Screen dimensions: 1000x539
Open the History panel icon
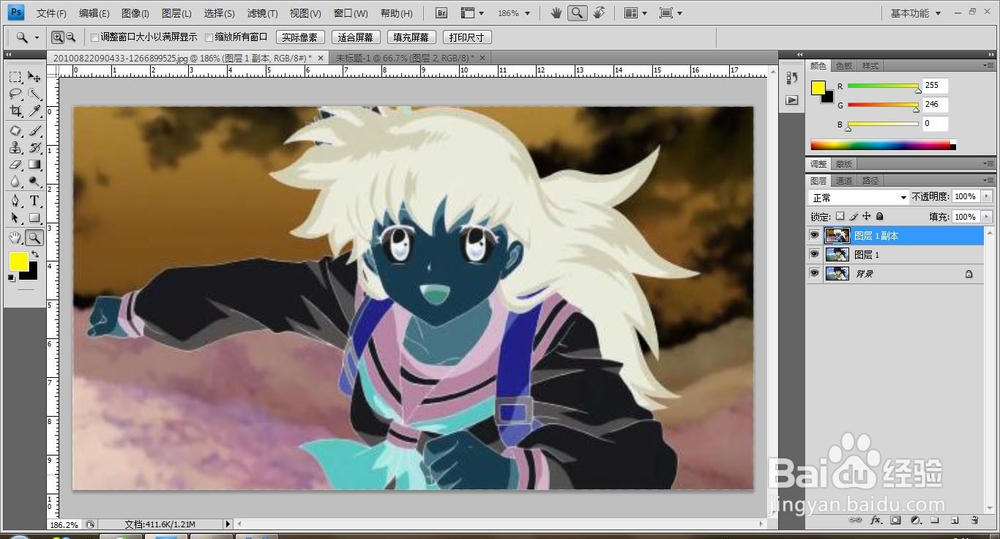pos(791,78)
